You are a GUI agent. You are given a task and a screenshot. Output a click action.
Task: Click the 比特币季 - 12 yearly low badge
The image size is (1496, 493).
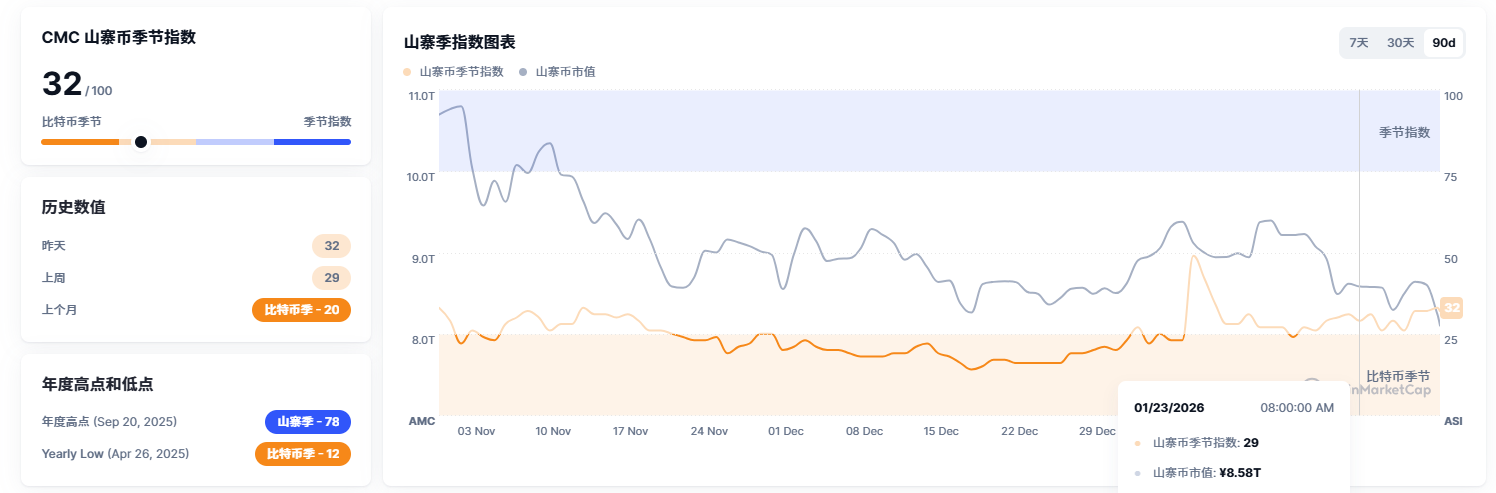[x=303, y=454]
